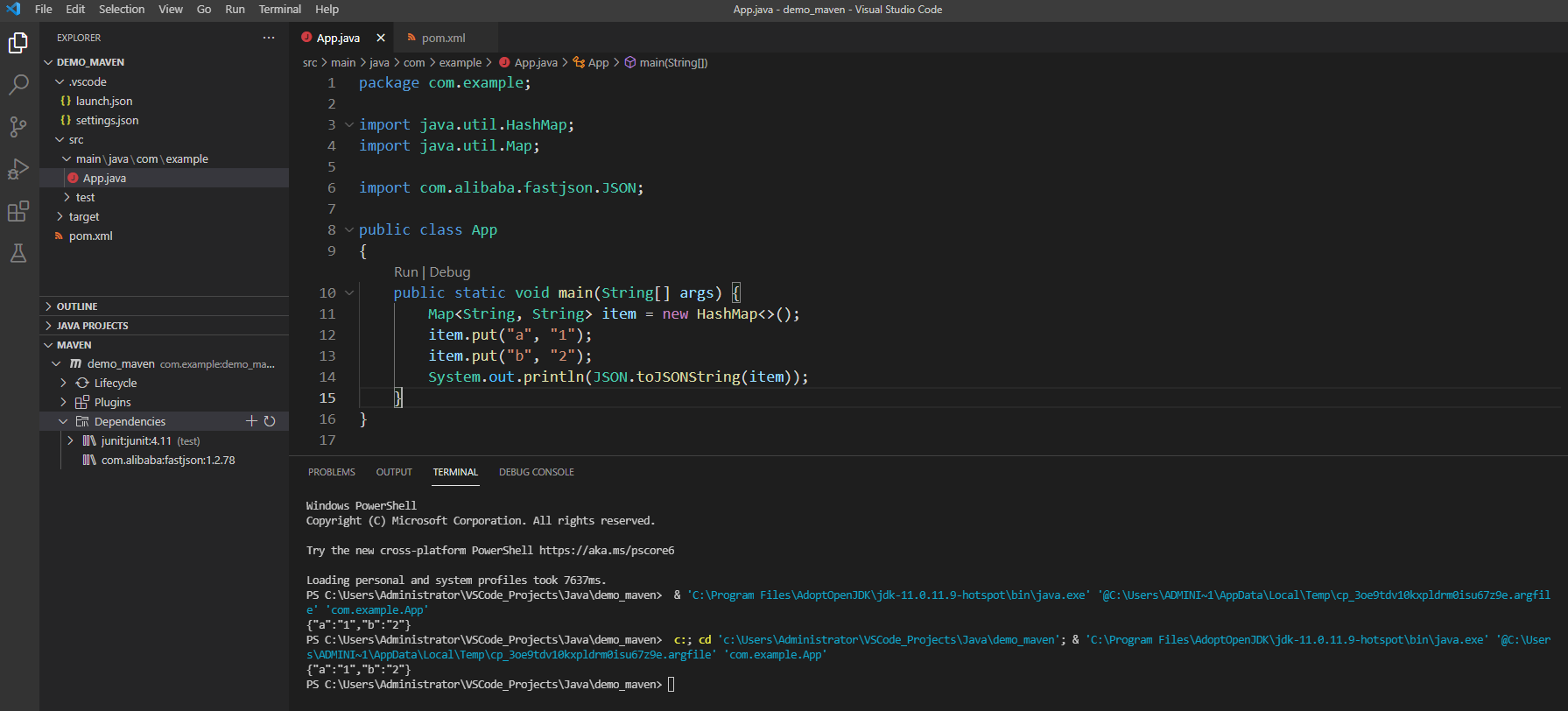The height and width of the screenshot is (711, 1568).
Task: Fold the main method at line 10
Action: pos(349,292)
